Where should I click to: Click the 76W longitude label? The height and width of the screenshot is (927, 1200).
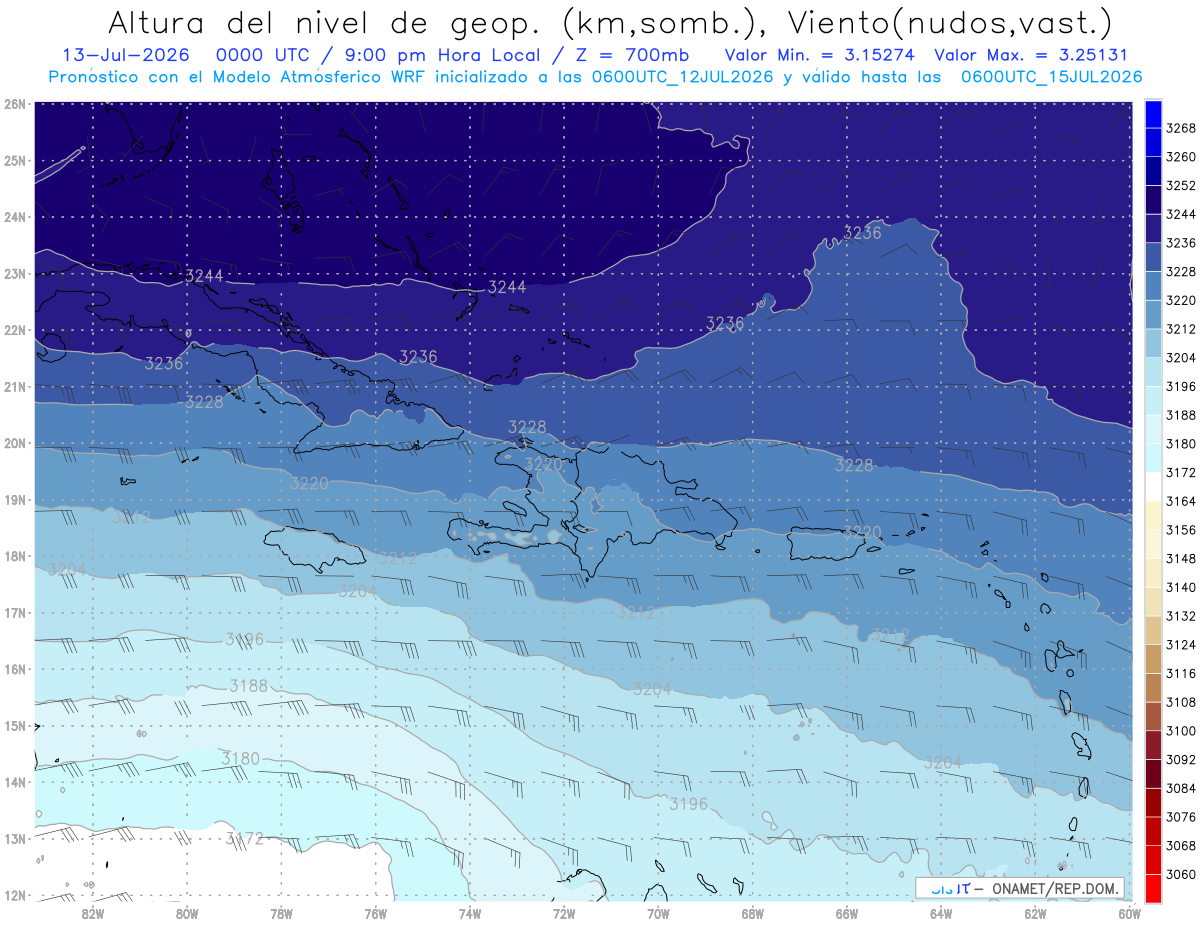pyautogui.click(x=376, y=913)
